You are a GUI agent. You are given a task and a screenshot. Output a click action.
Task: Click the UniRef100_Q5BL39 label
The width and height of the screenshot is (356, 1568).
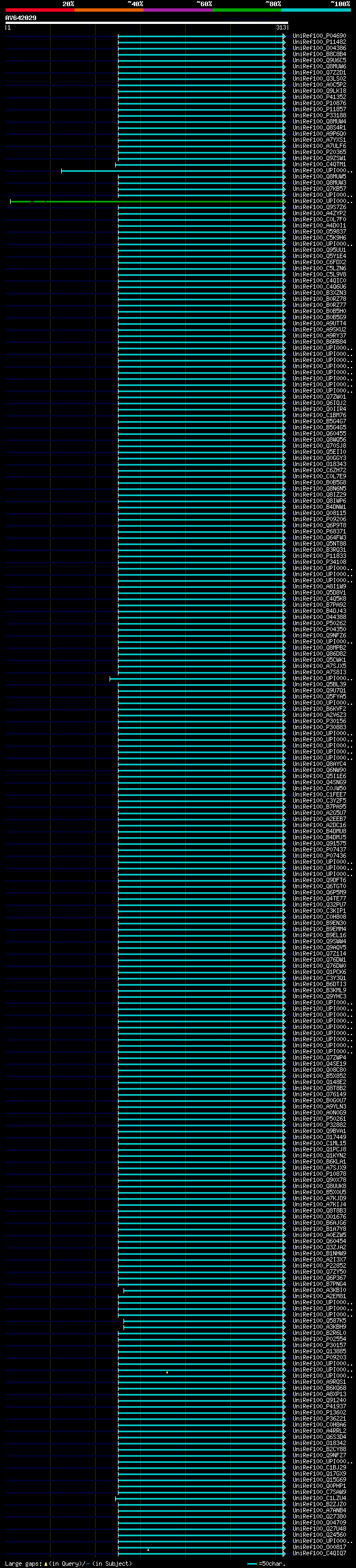pos(319,684)
